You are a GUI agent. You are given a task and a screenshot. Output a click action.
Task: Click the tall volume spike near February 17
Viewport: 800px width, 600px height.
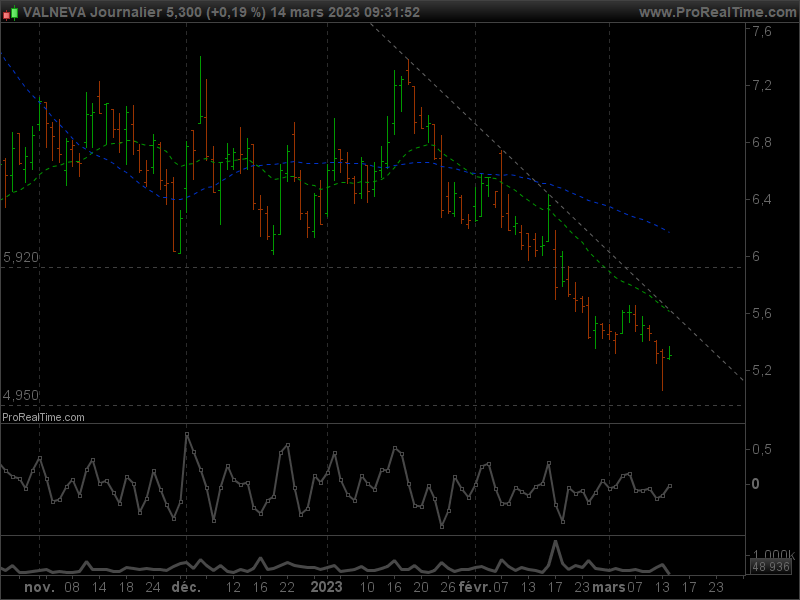(x=555, y=552)
